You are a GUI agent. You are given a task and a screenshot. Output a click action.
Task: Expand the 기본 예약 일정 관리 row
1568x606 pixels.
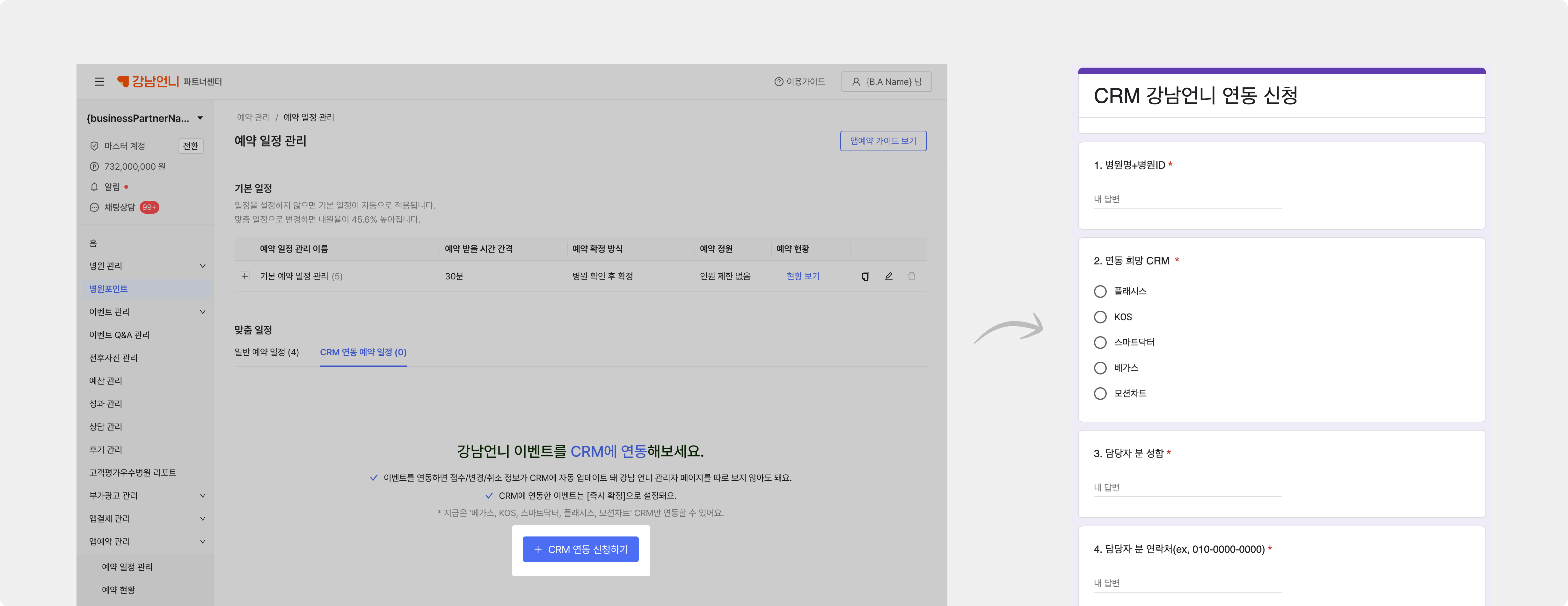point(245,277)
